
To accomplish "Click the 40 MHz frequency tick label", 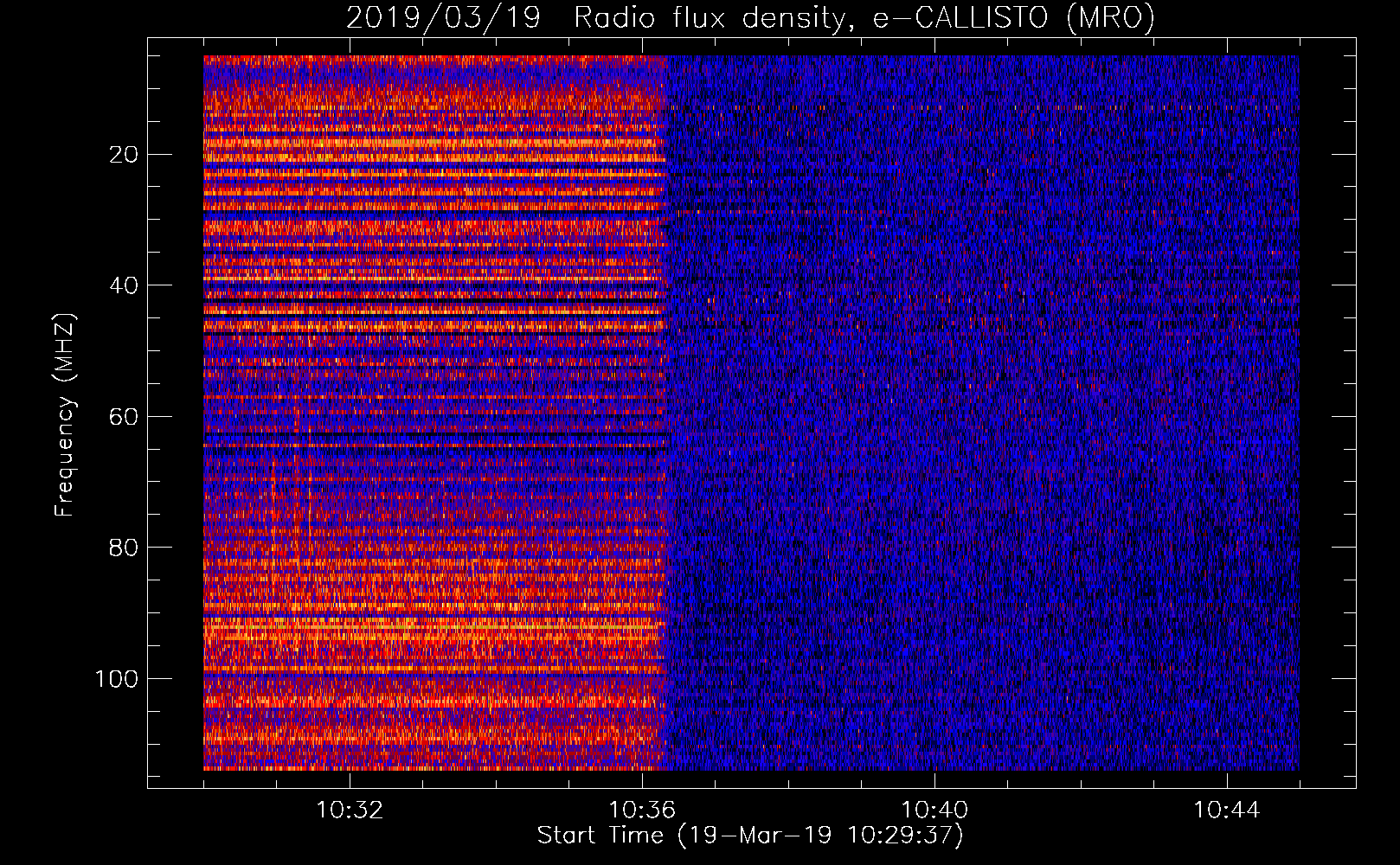I will coord(125,285).
